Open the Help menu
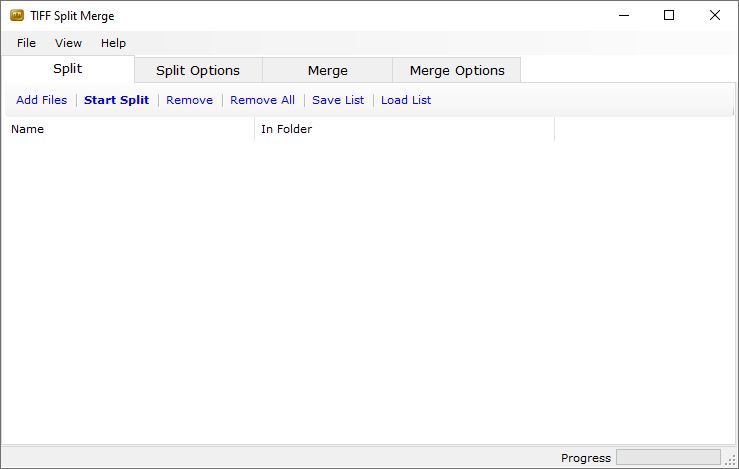 pyautogui.click(x=113, y=43)
